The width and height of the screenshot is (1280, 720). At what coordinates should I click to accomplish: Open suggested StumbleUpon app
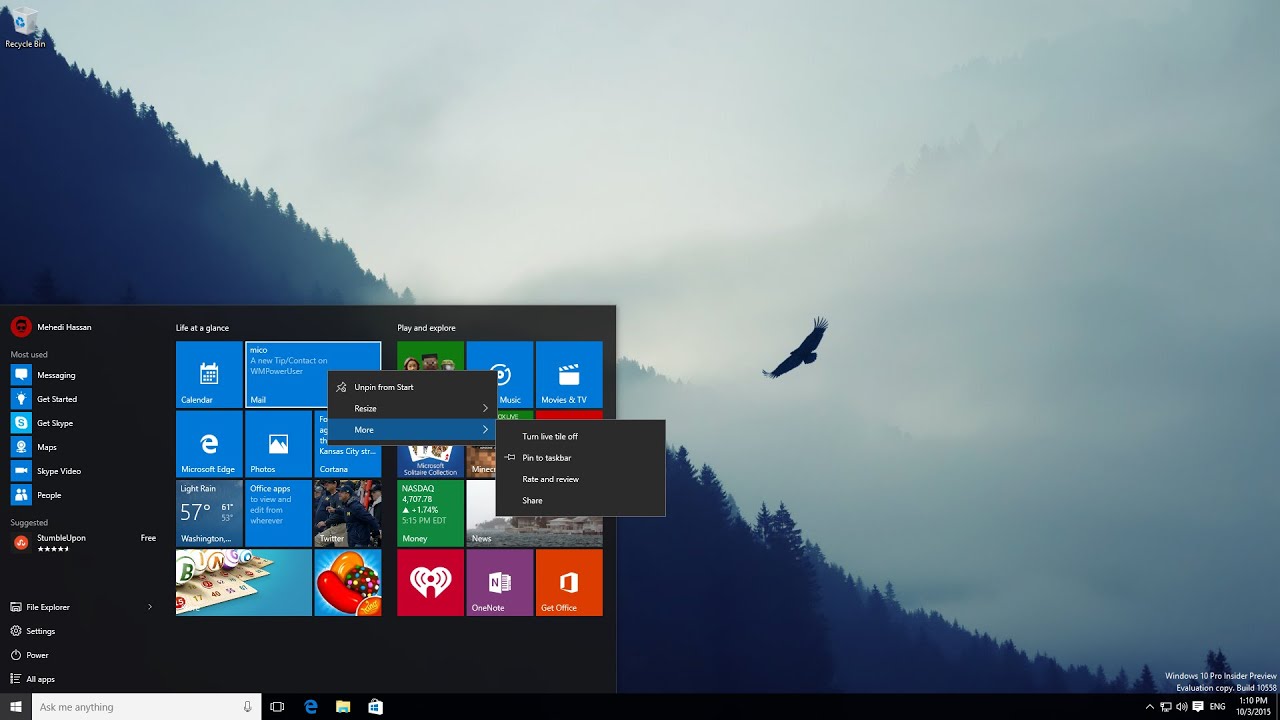pyautogui.click(x=82, y=542)
